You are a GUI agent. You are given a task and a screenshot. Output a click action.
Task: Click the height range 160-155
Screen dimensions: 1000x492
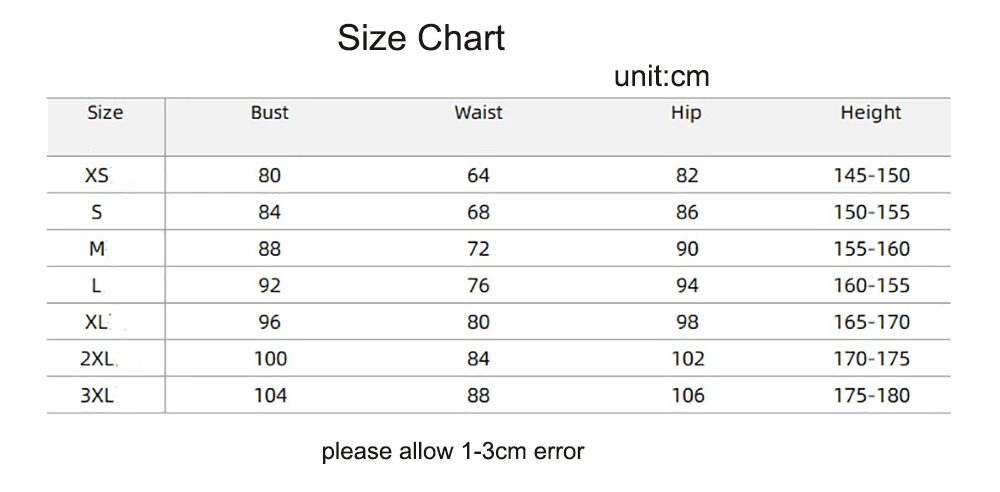872,285
